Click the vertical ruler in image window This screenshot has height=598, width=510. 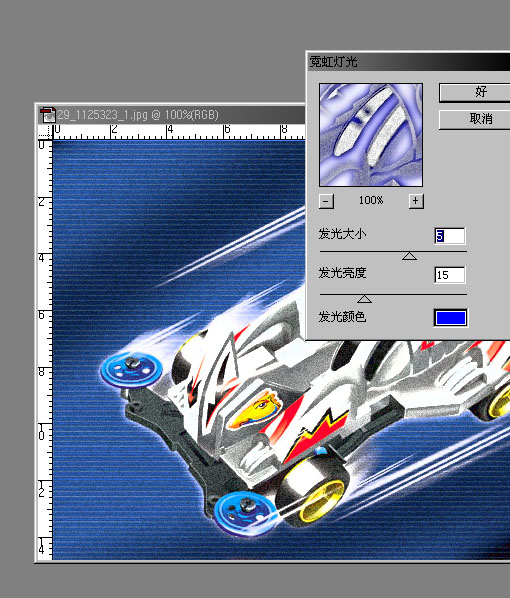45,350
